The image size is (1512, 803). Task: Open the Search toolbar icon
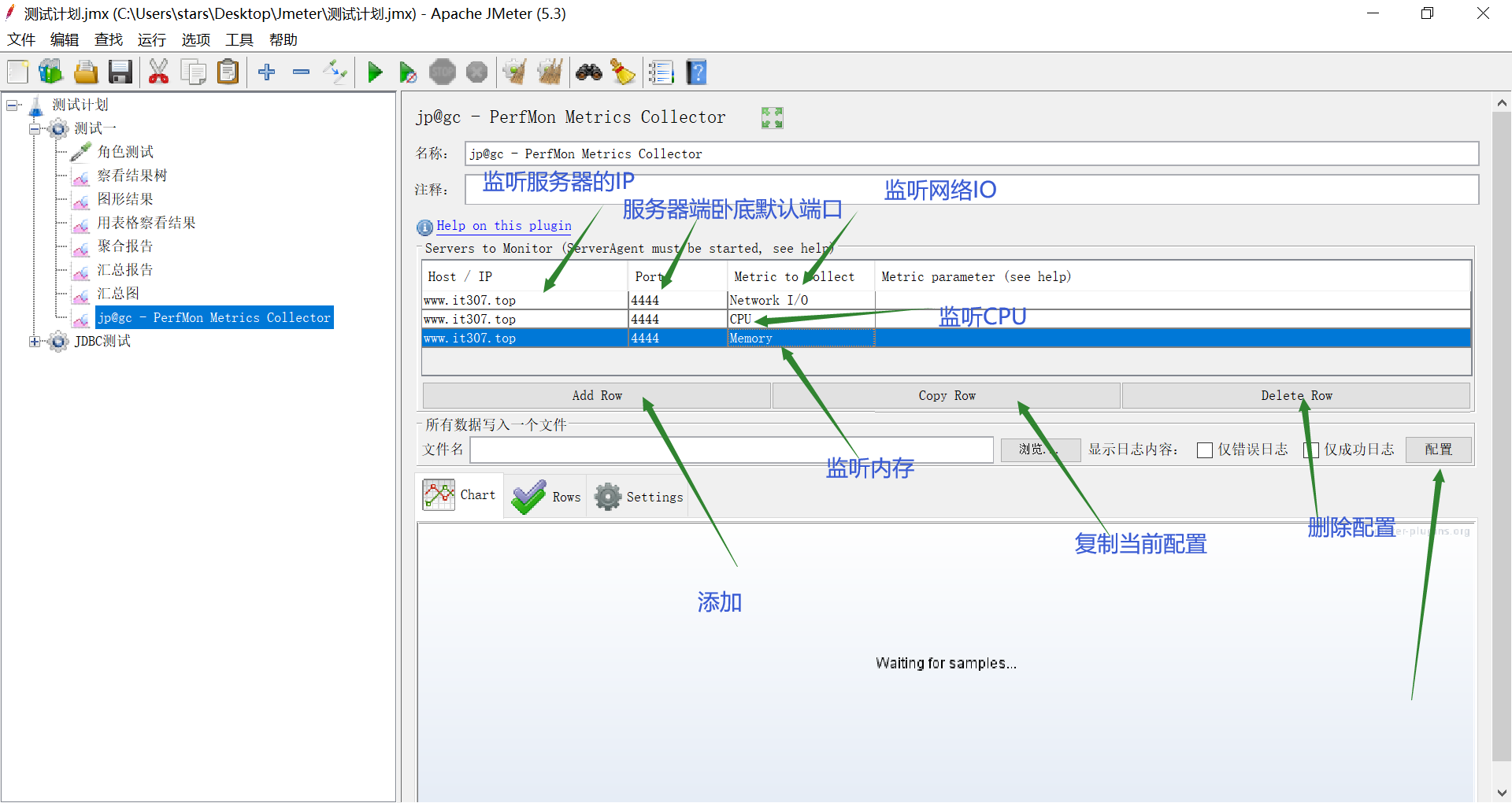588,72
